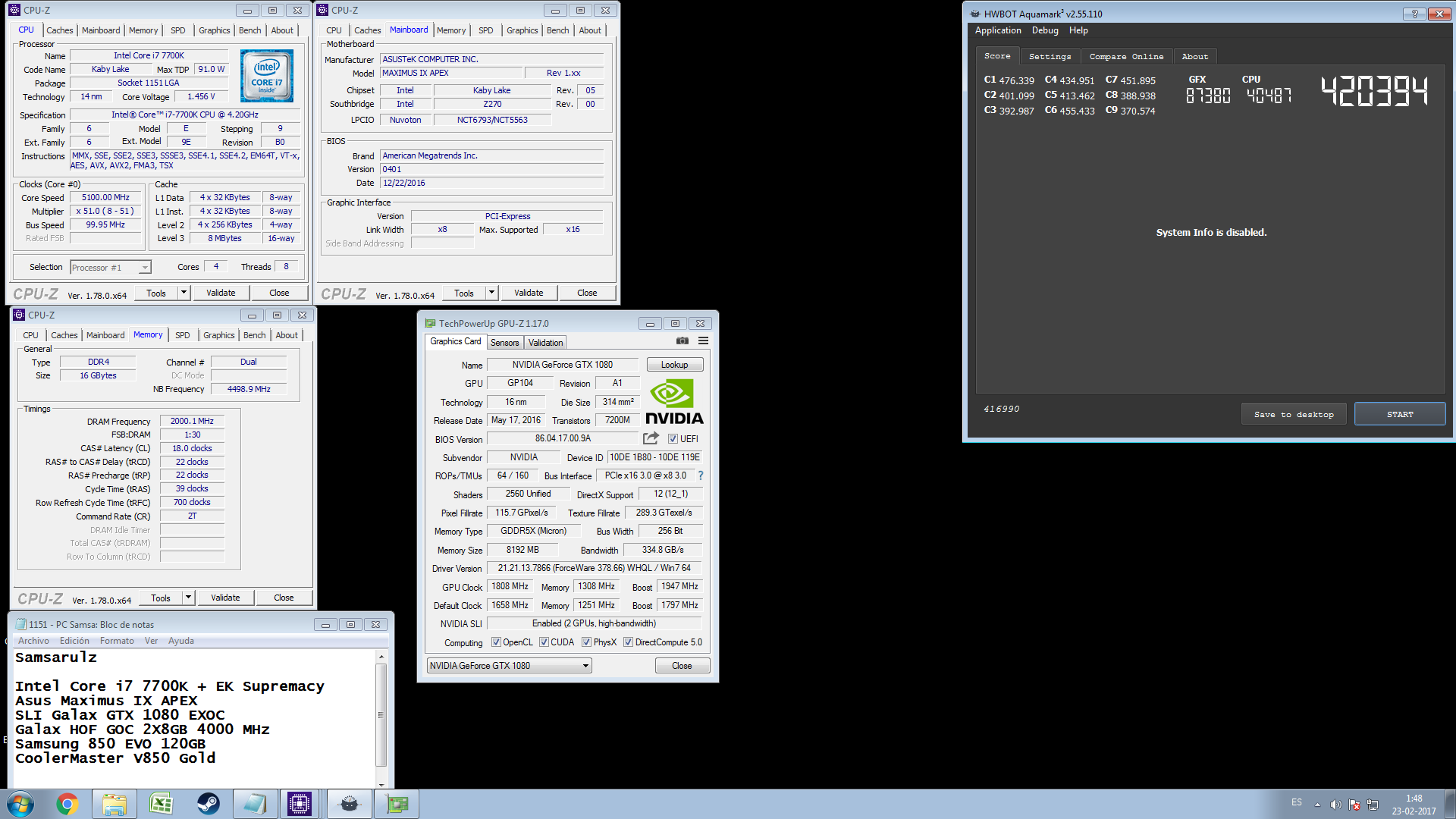
Task: Click the Action Center flag tray icon
Action: coord(1354,805)
